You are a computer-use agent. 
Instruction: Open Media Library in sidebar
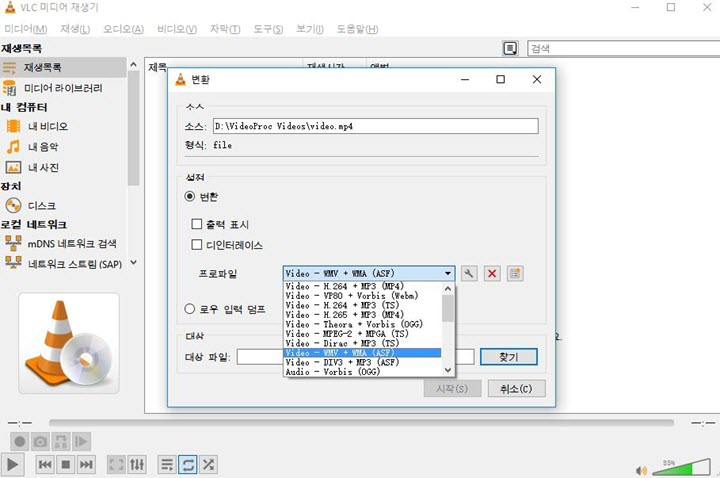(63, 88)
